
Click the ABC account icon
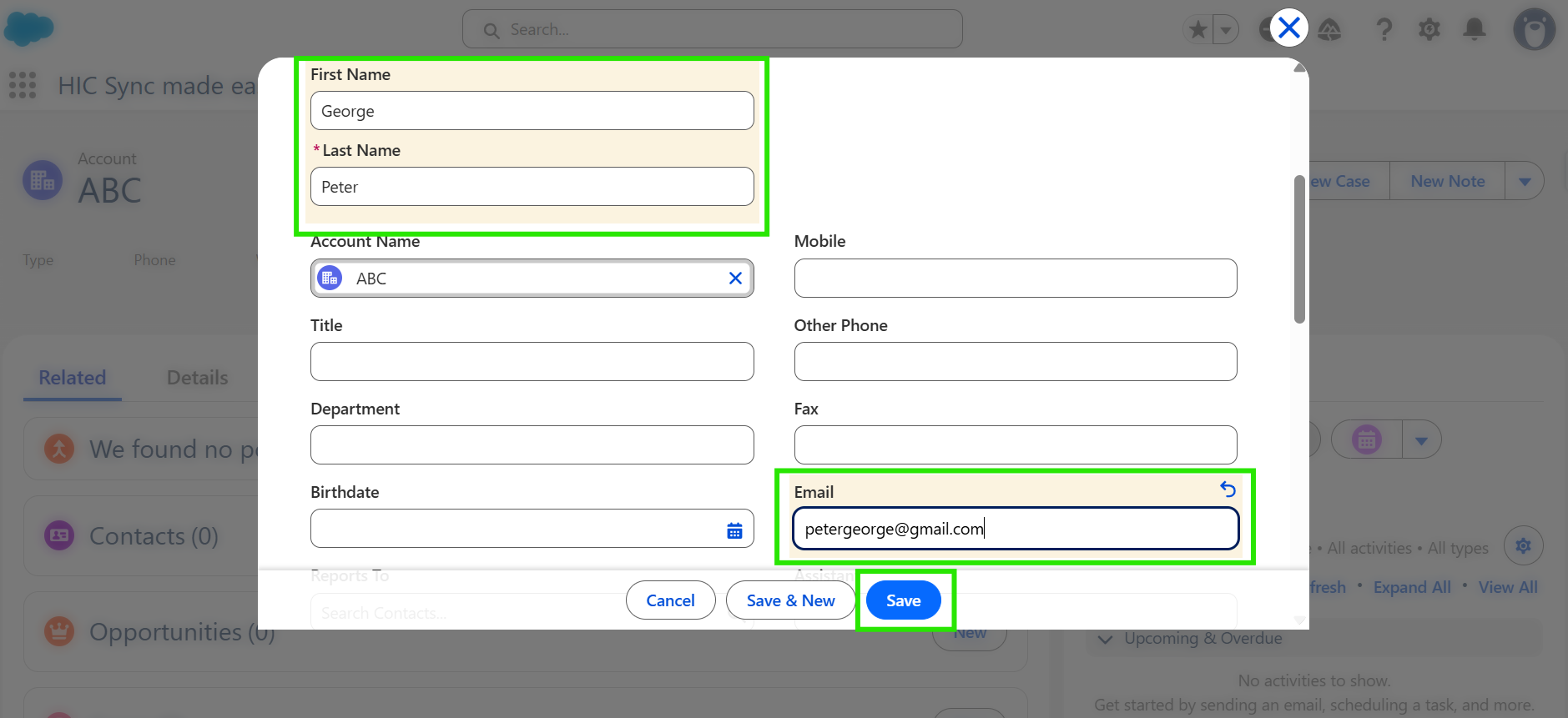point(43,180)
